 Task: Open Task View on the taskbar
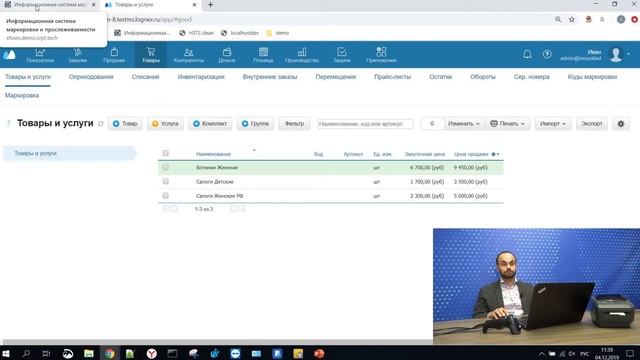point(46,353)
